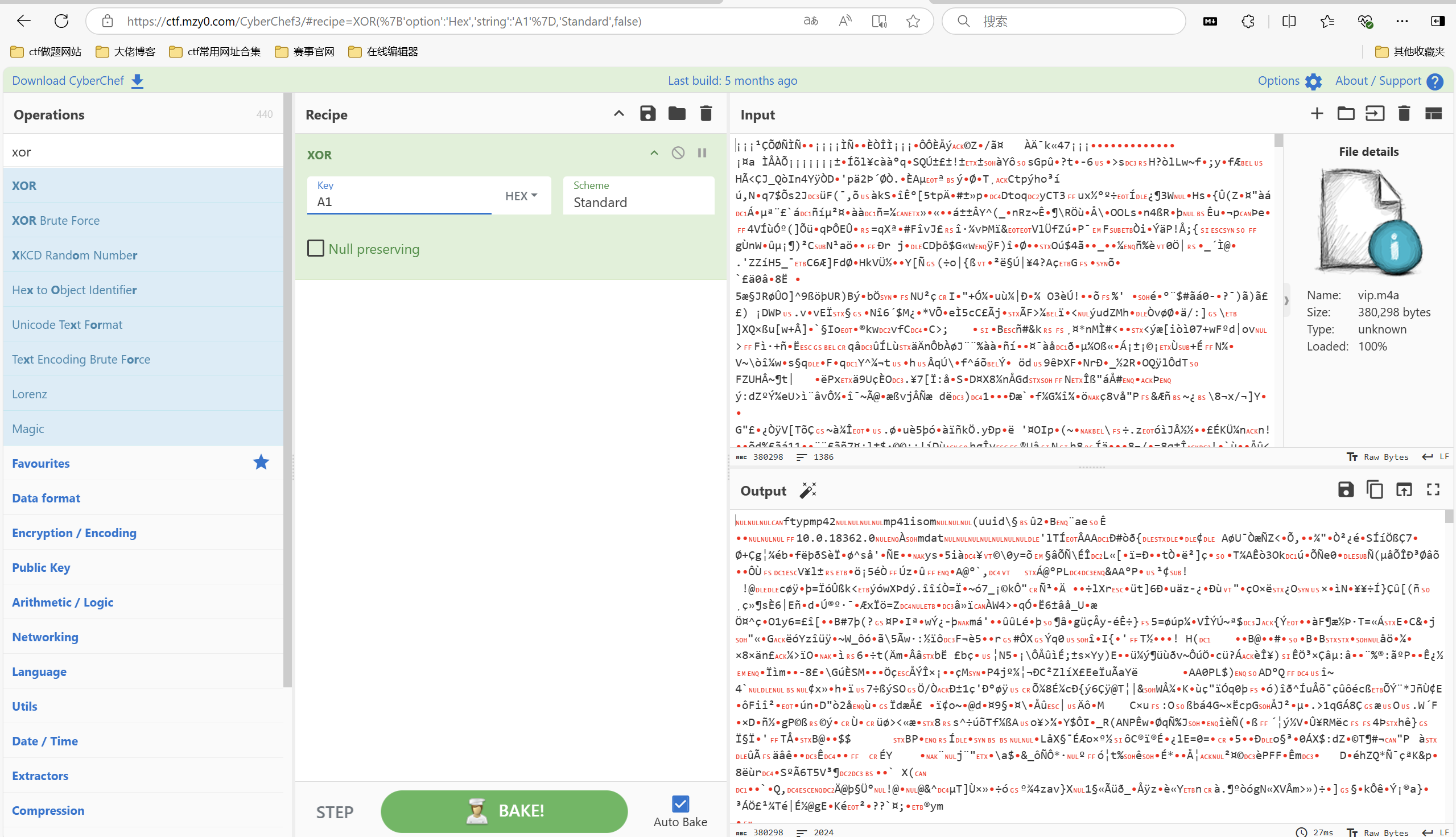Change the input LF end-of-line setting

point(1436,457)
